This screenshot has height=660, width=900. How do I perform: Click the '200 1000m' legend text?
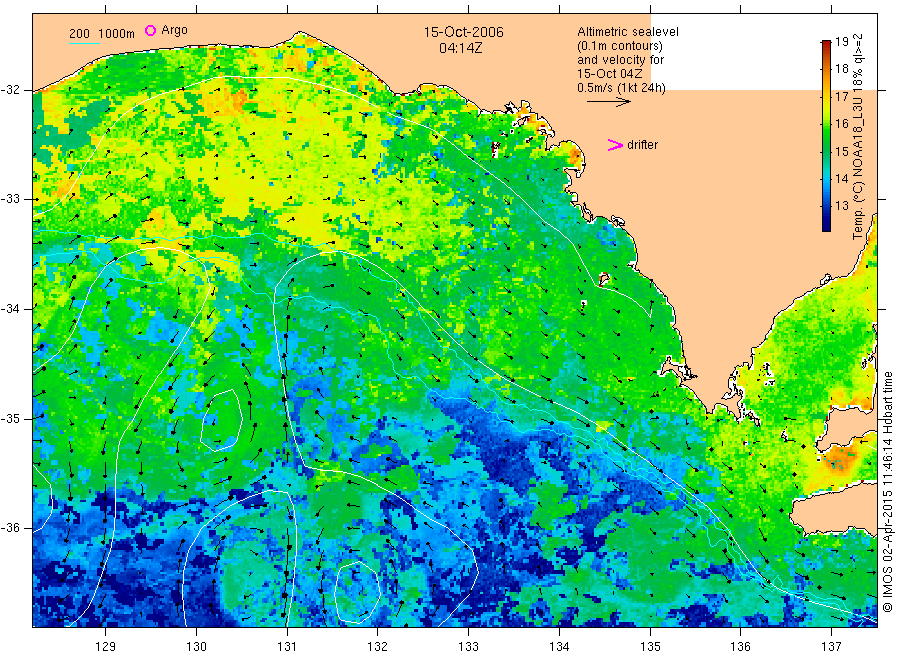pyautogui.click(x=102, y=34)
